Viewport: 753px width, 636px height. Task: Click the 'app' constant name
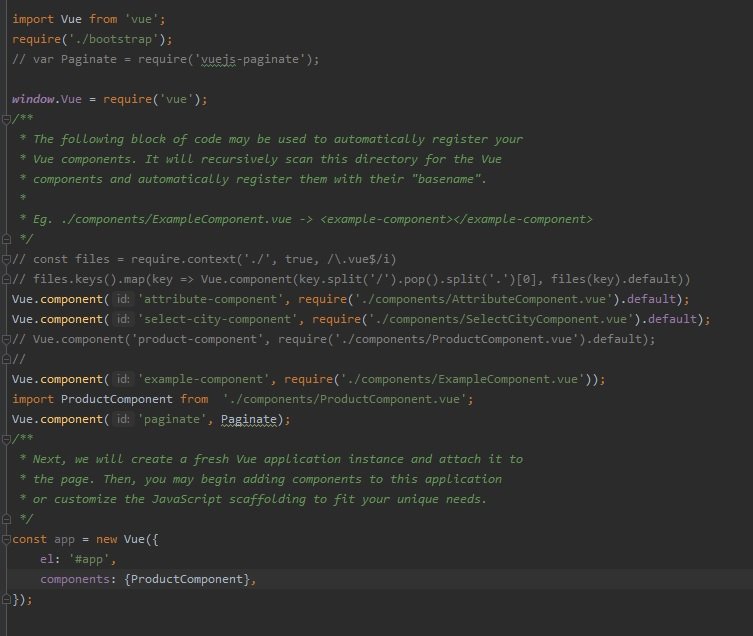point(64,539)
